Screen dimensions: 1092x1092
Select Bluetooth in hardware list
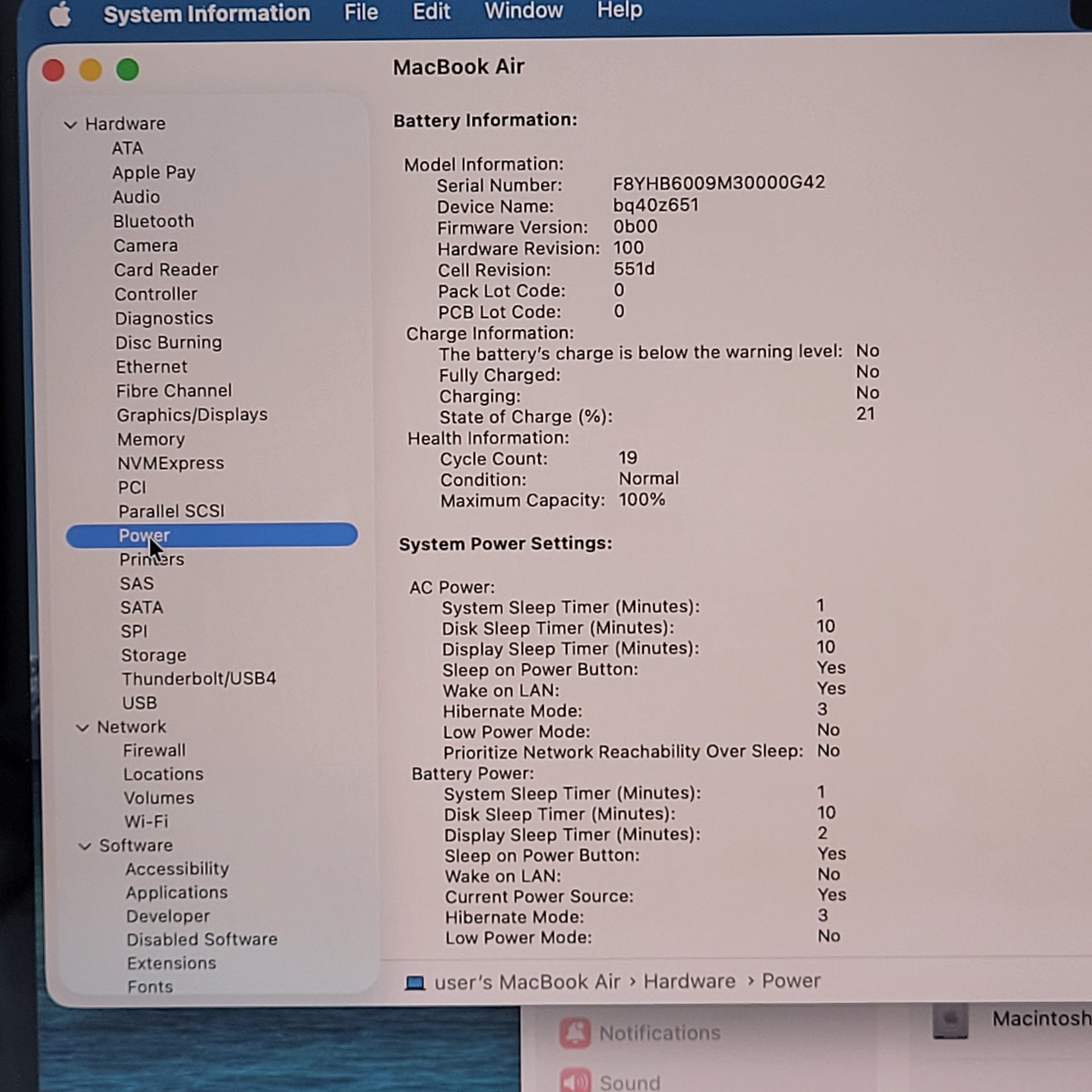(x=154, y=221)
